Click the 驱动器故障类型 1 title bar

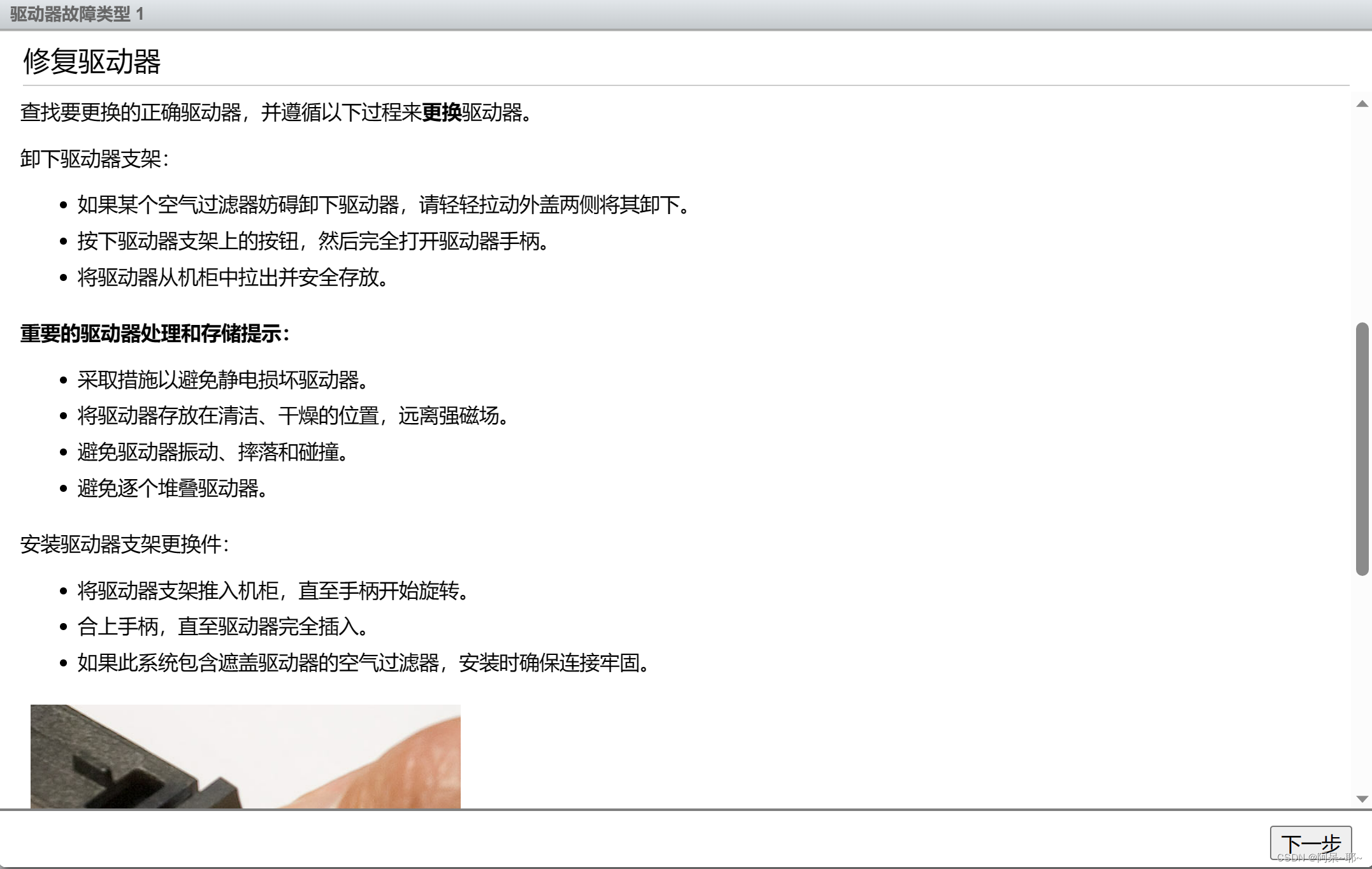coord(76,14)
